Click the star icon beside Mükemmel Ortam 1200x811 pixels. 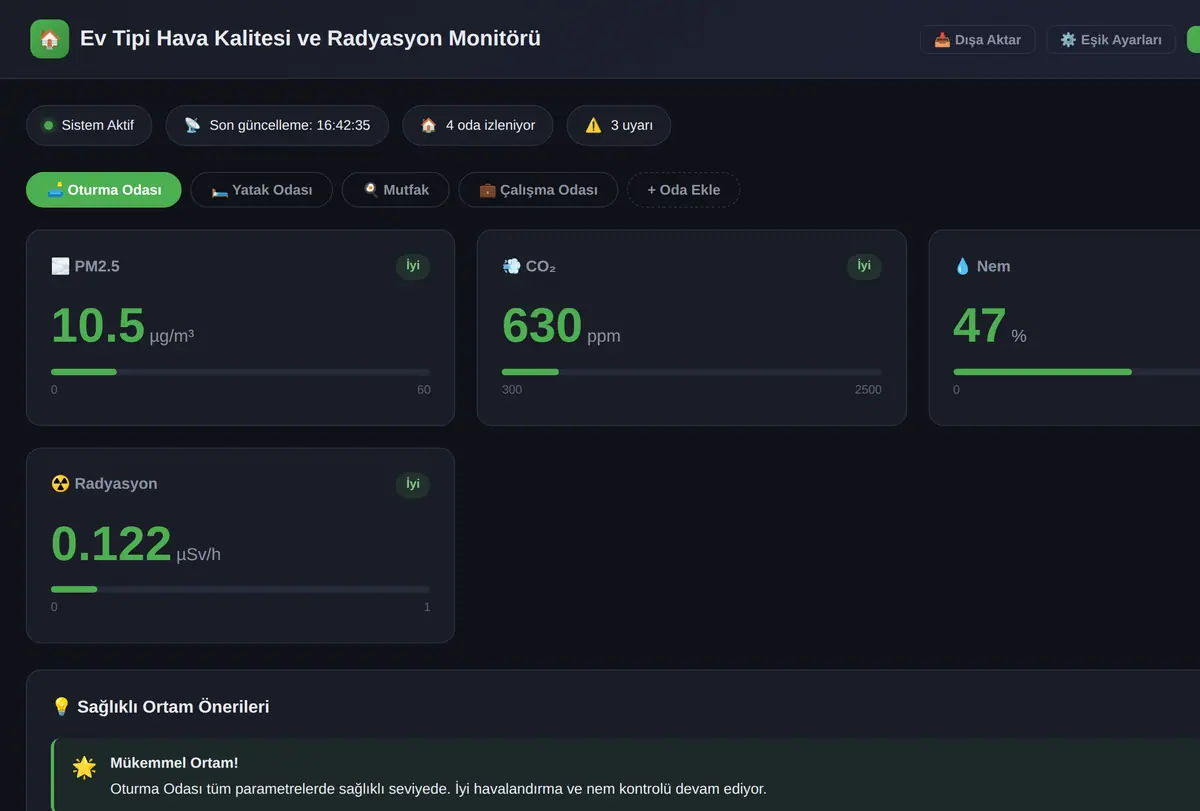[84, 767]
